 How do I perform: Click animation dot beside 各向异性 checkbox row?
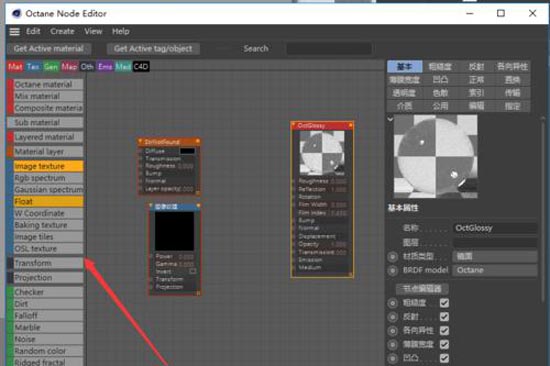point(393,331)
